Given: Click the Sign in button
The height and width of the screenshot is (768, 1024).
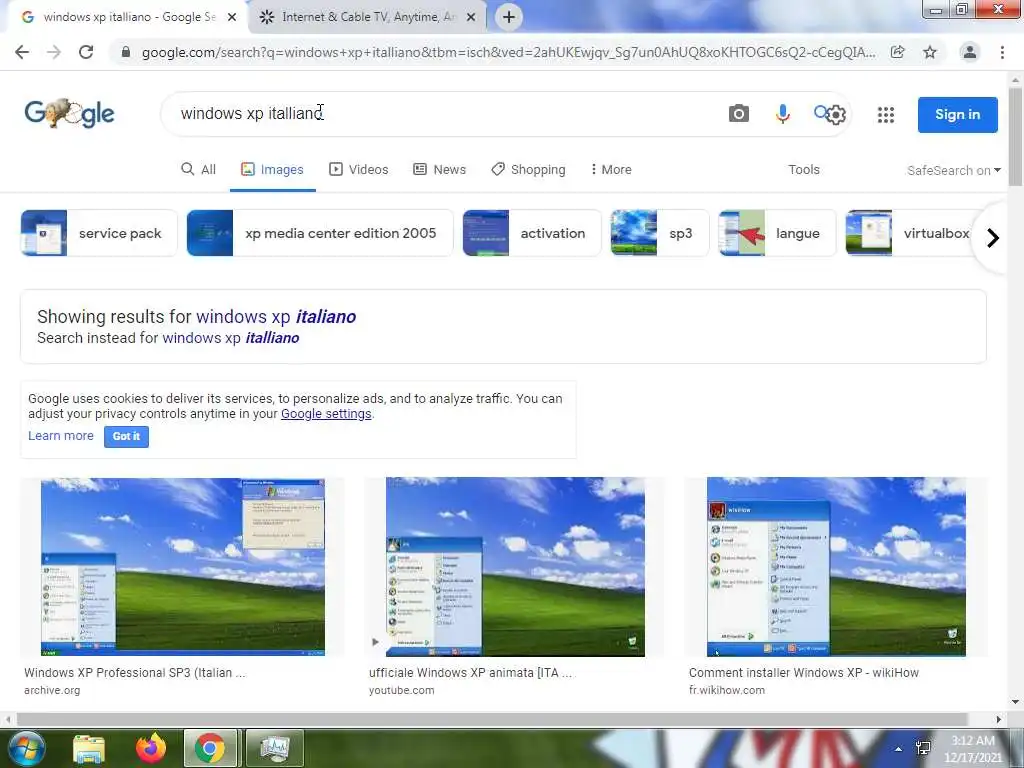Looking at the screenshot, I should (957, 114).
